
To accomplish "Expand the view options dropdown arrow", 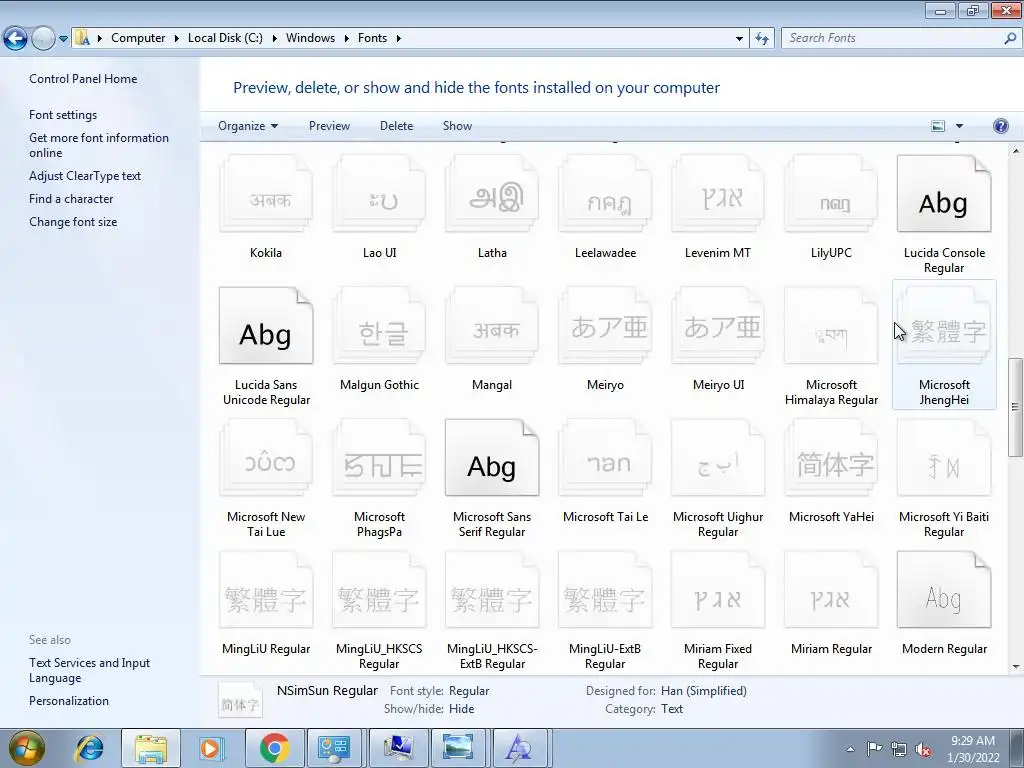I will 959,126.
